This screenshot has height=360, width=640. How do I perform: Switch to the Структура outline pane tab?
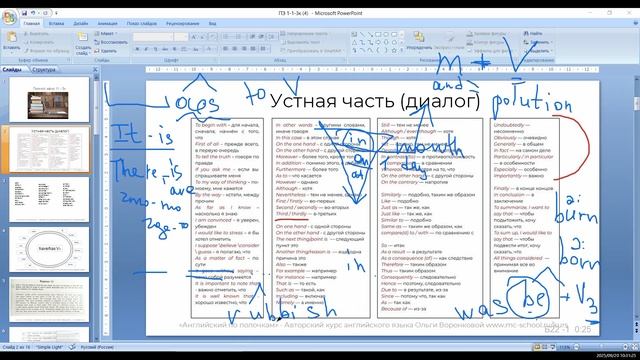43,70
